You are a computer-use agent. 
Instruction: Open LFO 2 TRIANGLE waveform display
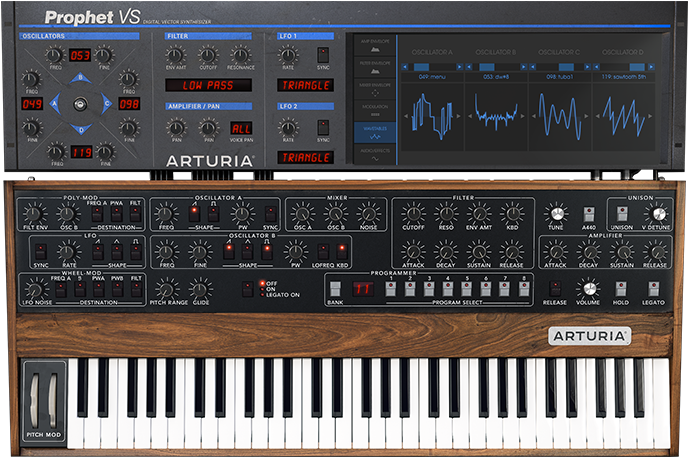[x=305, y=157]
